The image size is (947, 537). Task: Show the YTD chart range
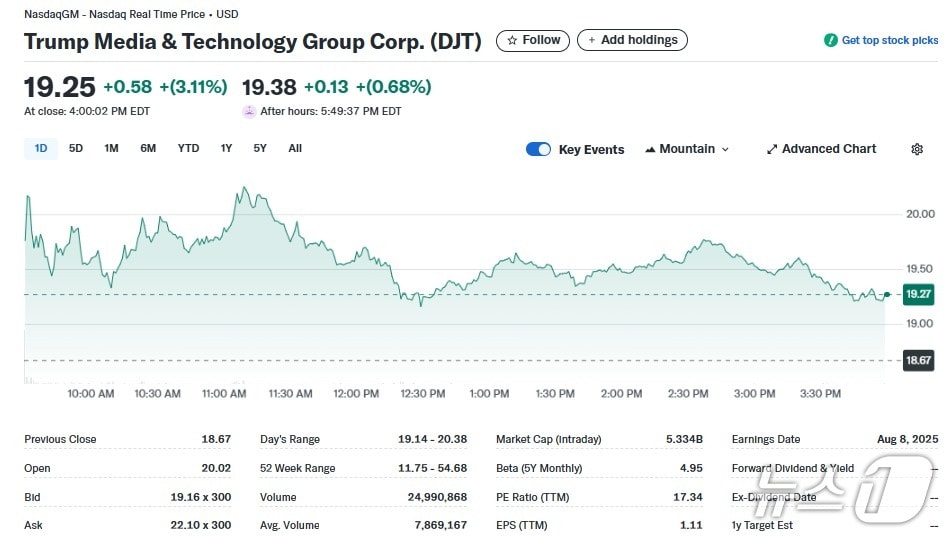point(188,149)
